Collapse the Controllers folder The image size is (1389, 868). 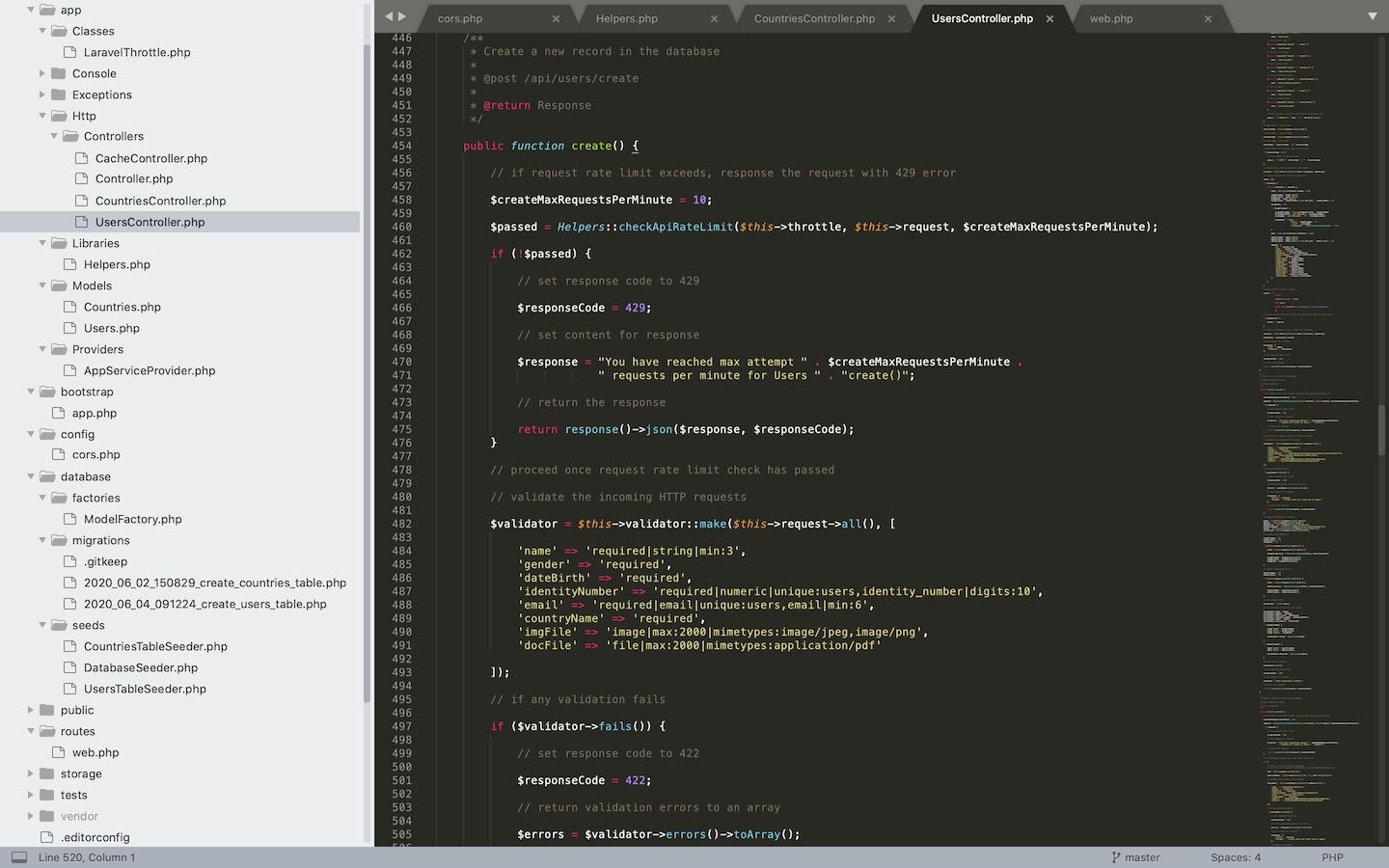[x=54, y=136]
